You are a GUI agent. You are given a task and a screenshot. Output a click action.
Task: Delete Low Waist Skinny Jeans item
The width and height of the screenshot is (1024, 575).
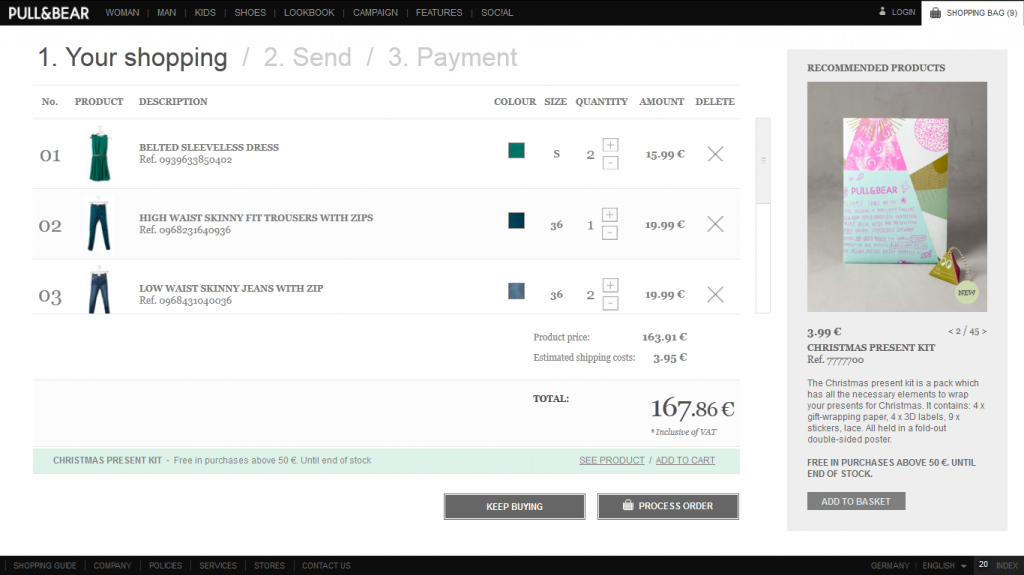coord(715,295)
